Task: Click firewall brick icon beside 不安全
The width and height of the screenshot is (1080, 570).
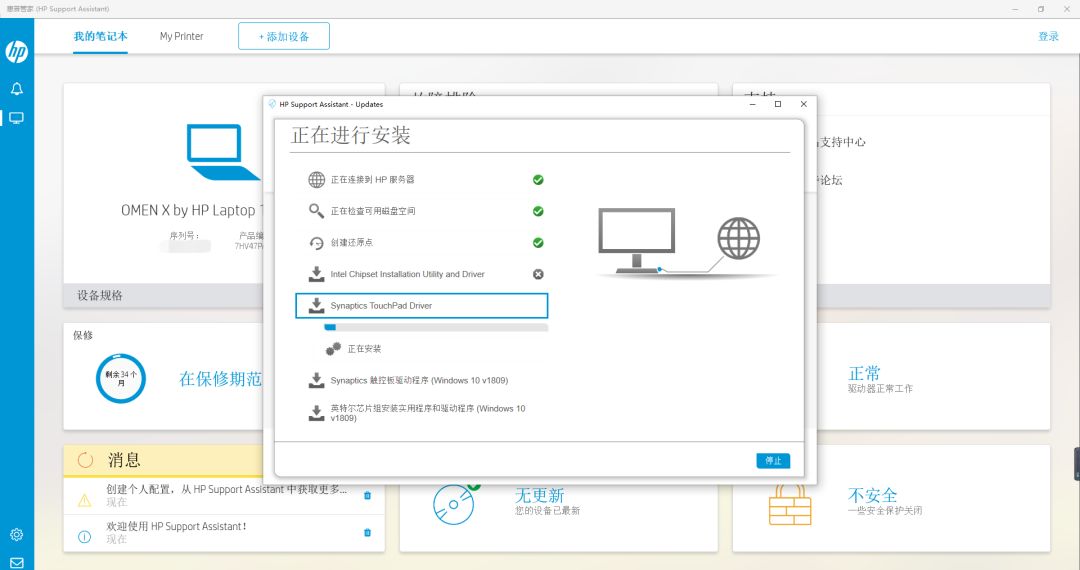Action: 790,506
